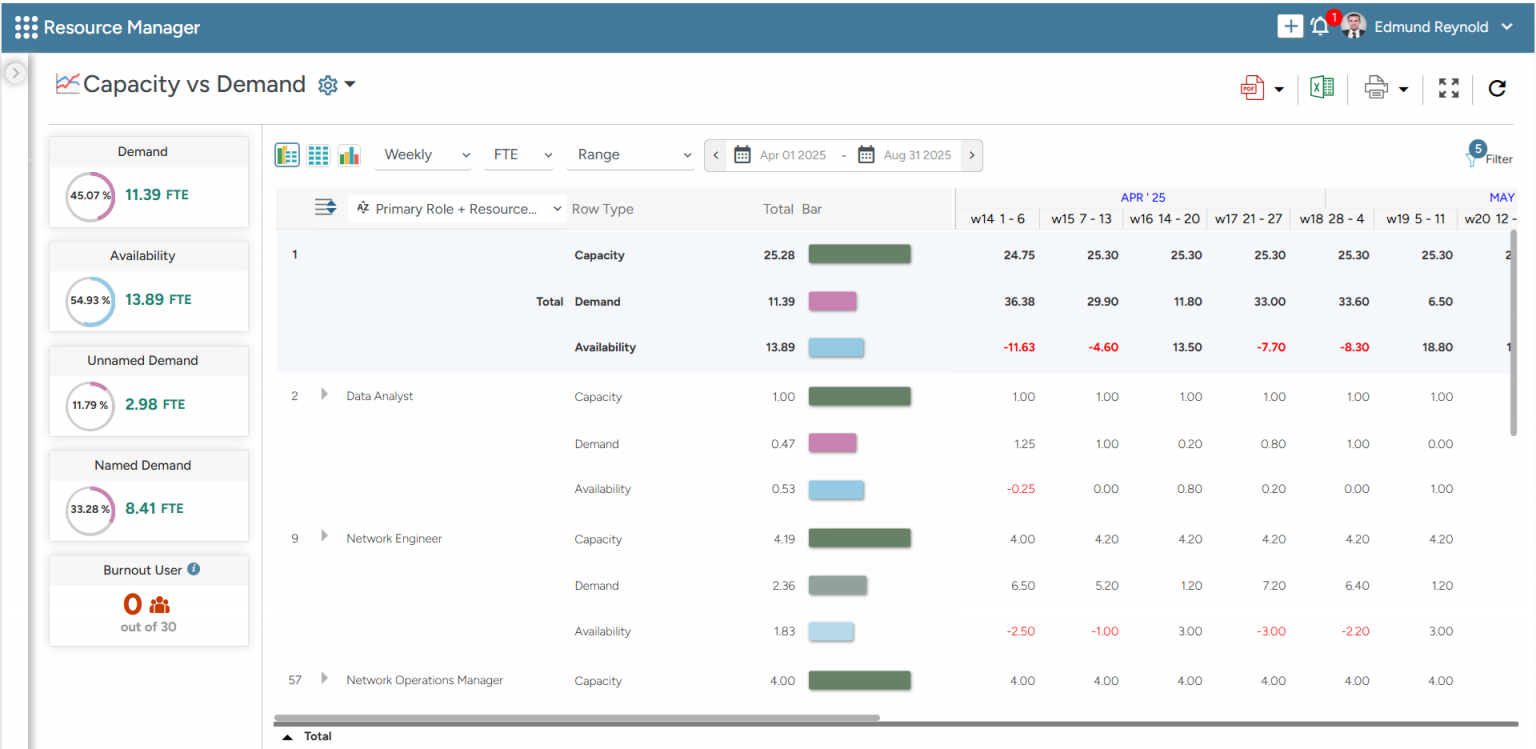Image resolution: width=1536 pixels, height=749 pixels.
Task: Click the expand-all rows icon
Action: coord(324,207)
